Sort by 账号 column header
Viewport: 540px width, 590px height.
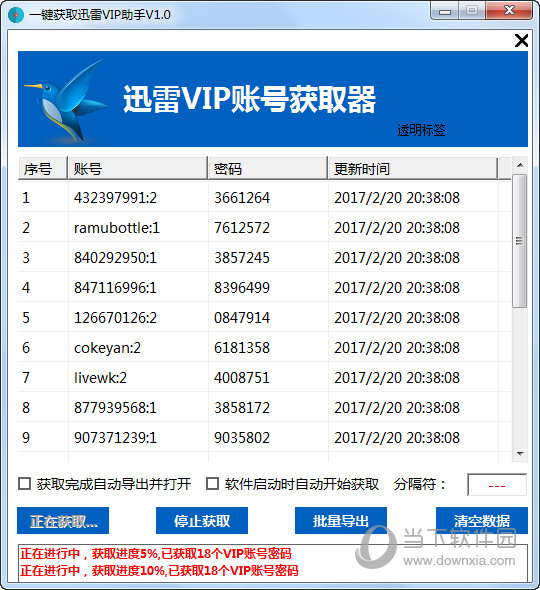pyautogui.click(x=137, y=168)
